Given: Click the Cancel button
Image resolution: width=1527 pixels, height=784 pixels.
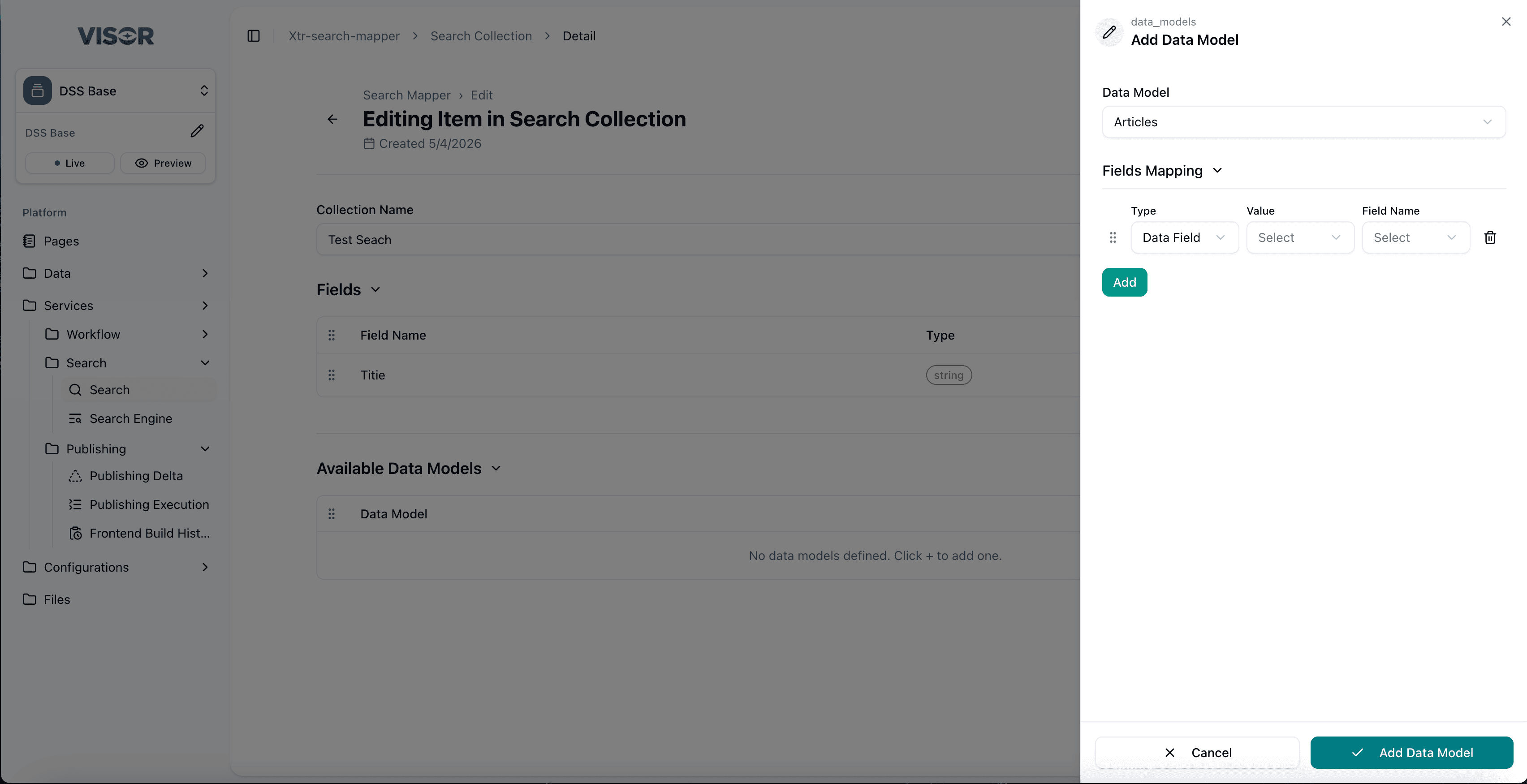Looking at the screenshot, I should pyautogui.click(x=1197, y=753).
